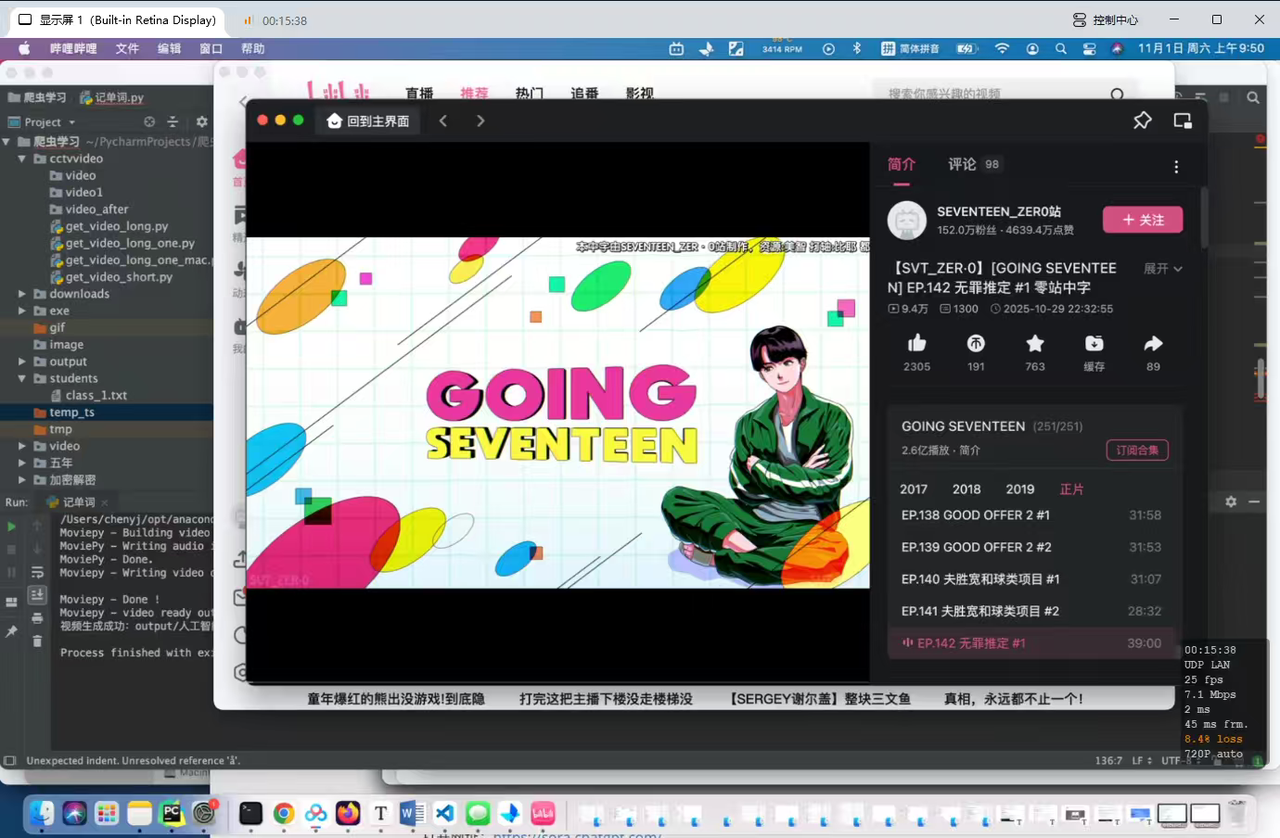
Task: Select the 记单词 run tab in PyCharm
Action: point(78,502)
